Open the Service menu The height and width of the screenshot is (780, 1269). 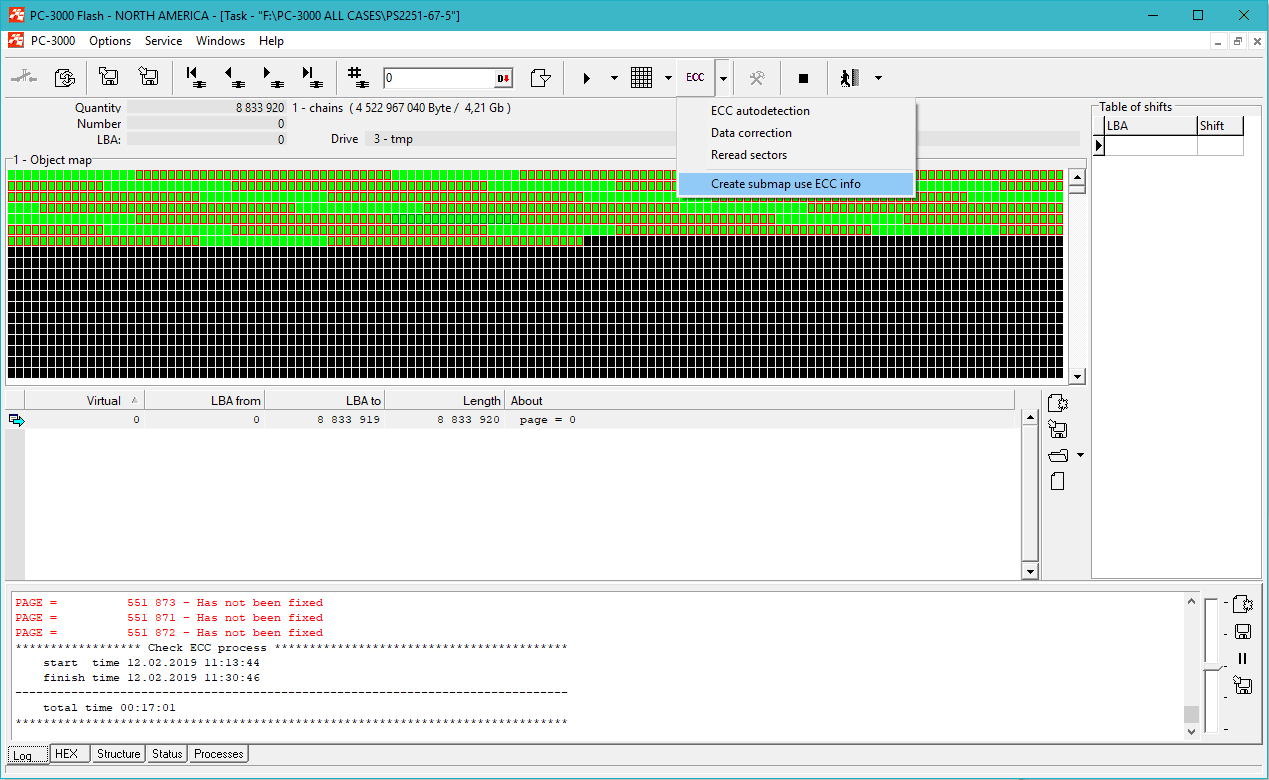tap(163, 41)
